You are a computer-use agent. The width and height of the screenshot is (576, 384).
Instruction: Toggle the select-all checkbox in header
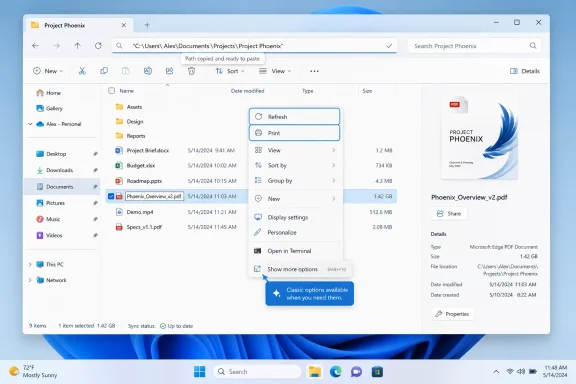[x=111, y=90]
